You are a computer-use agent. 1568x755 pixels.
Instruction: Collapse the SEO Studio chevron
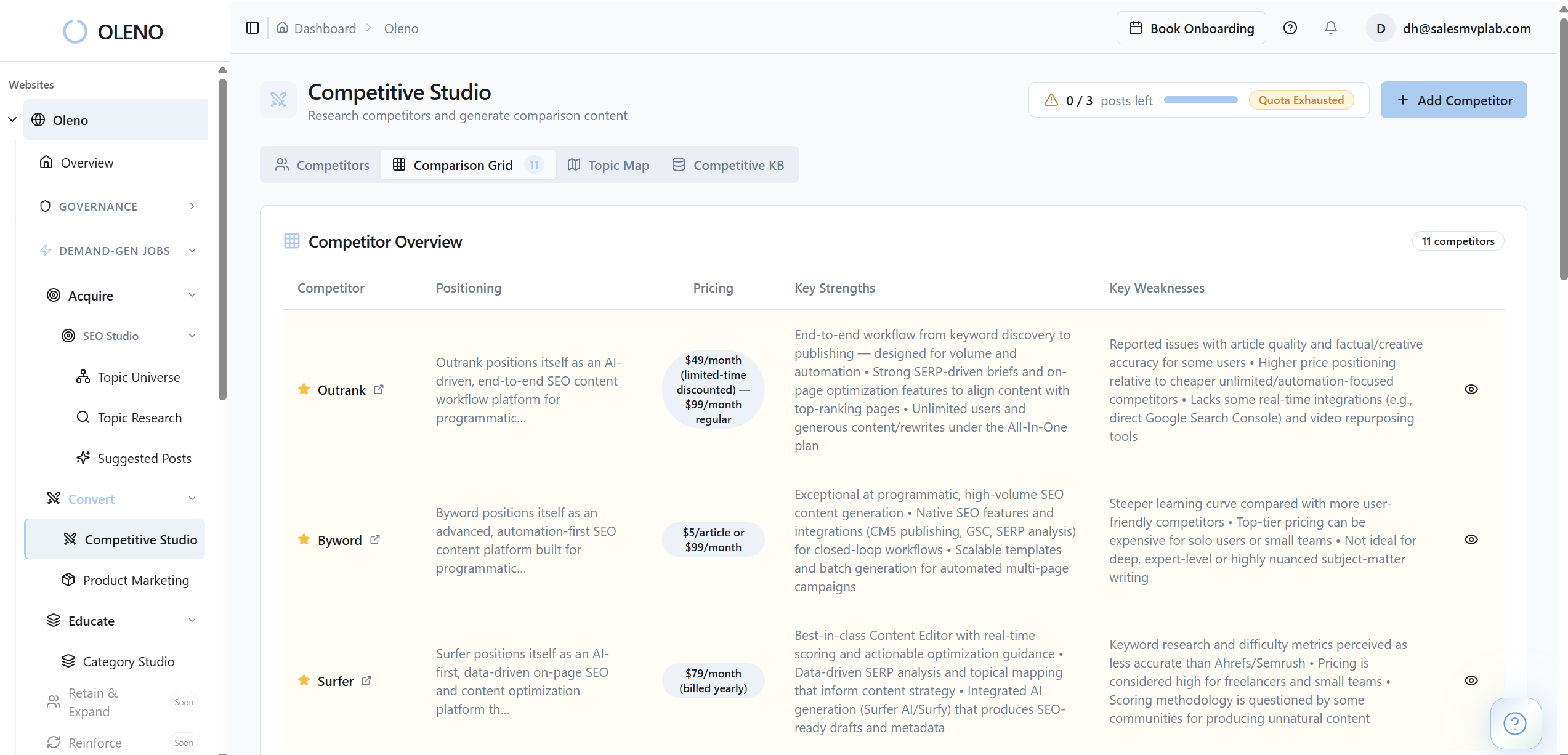pos(192,336)
